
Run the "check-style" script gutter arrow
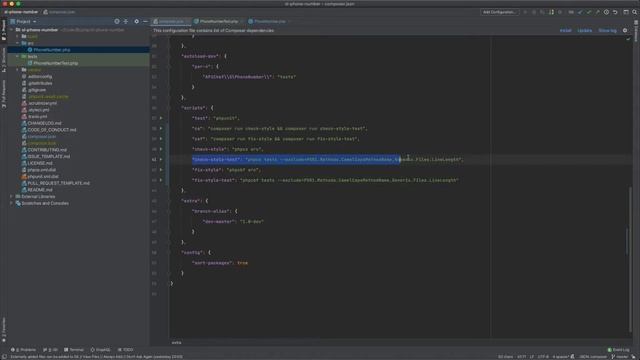[x=161, y=149]
